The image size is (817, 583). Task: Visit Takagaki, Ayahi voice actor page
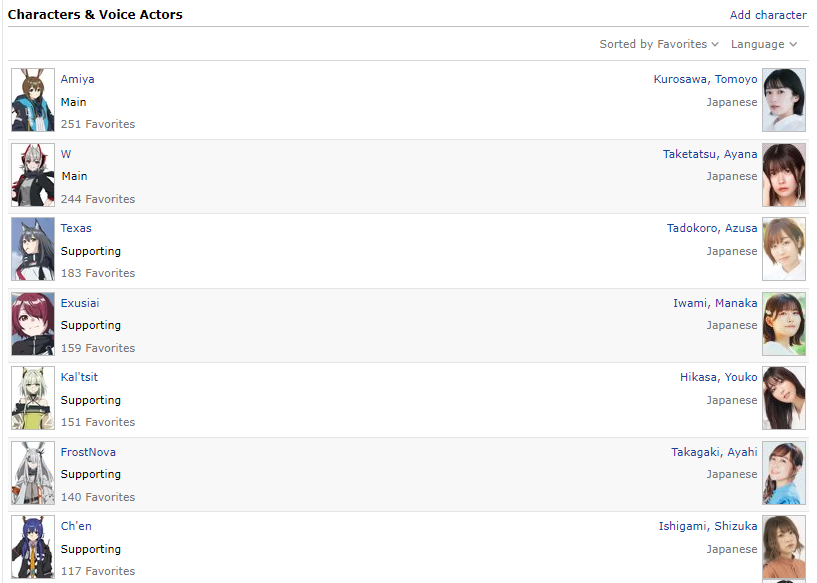coord(714,452)
